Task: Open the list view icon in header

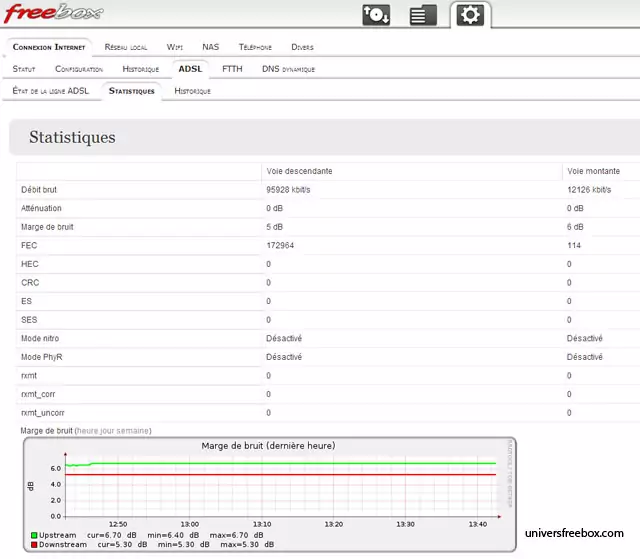Action: (423, 15)
